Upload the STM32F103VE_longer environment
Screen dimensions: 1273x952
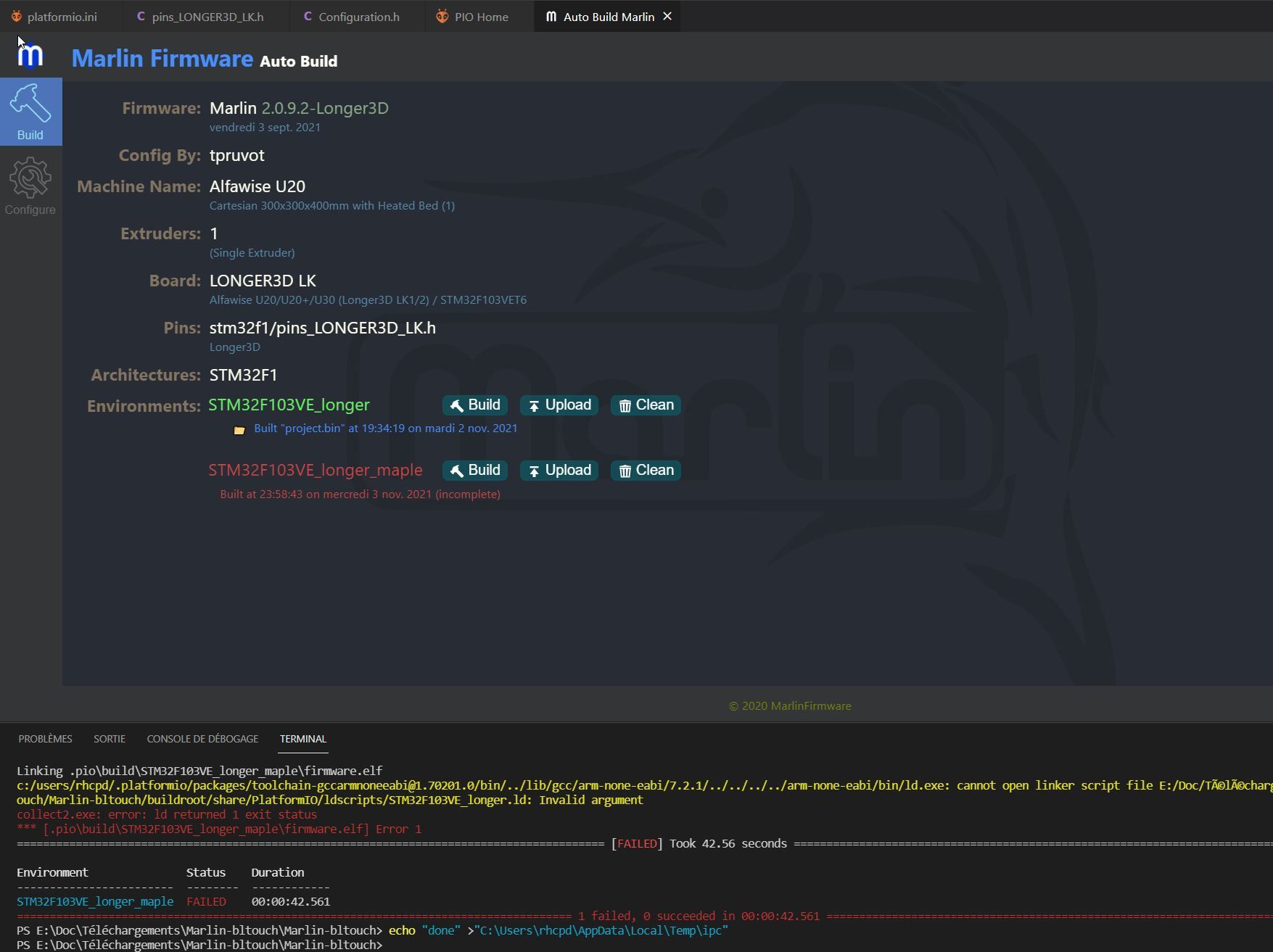pos(559,405)
